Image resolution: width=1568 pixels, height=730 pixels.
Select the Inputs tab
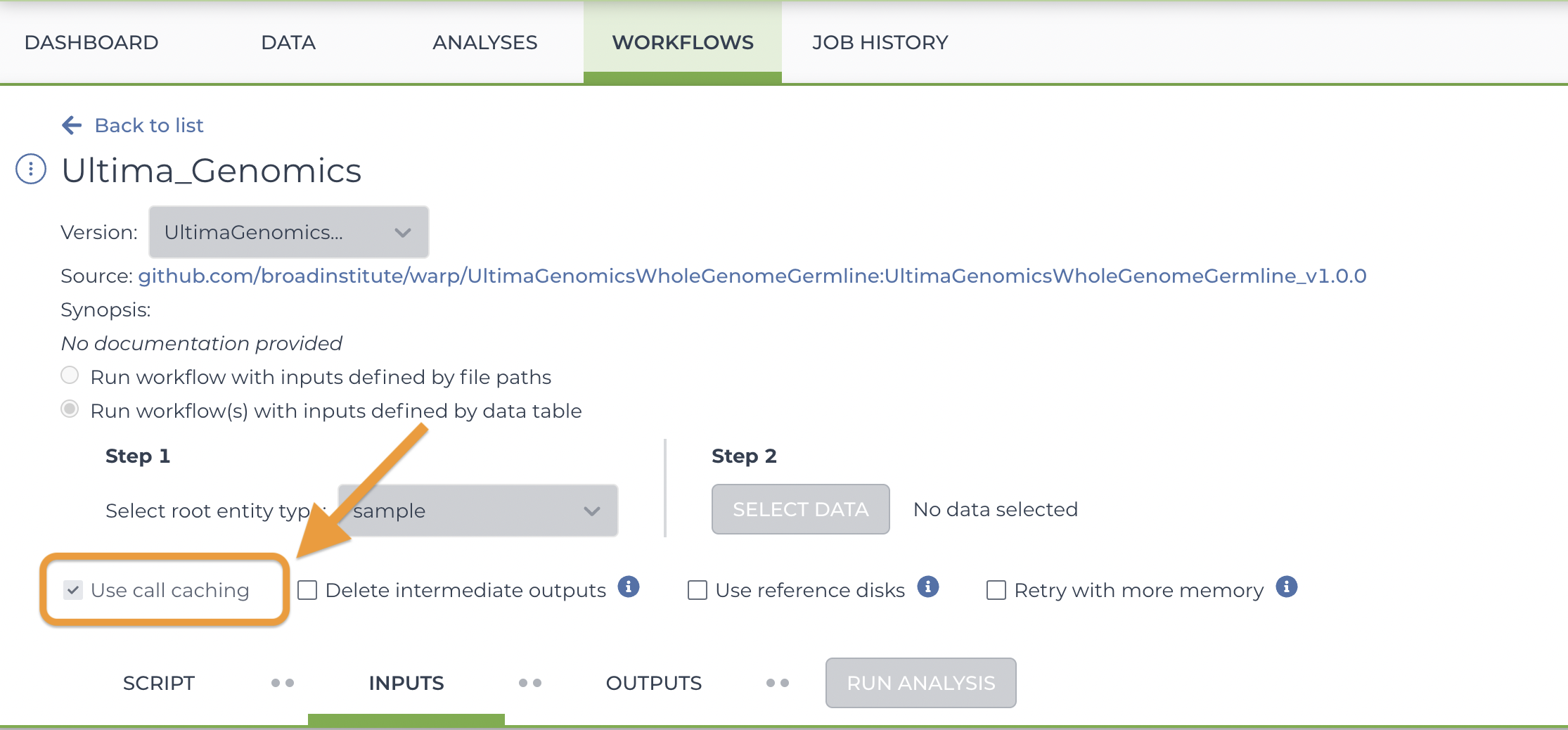click(406, 683)
